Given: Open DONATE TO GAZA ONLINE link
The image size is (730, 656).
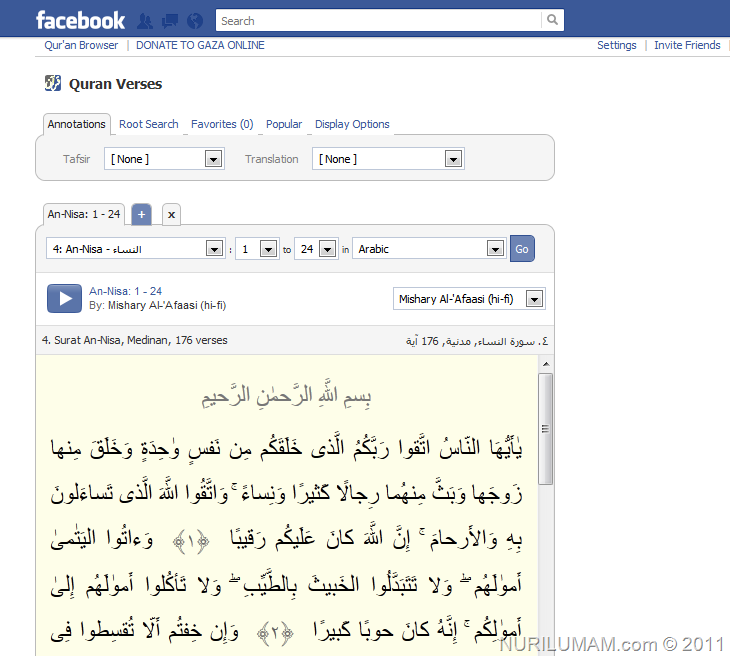Looking at the screenshot, I should [x=200, y=45].
